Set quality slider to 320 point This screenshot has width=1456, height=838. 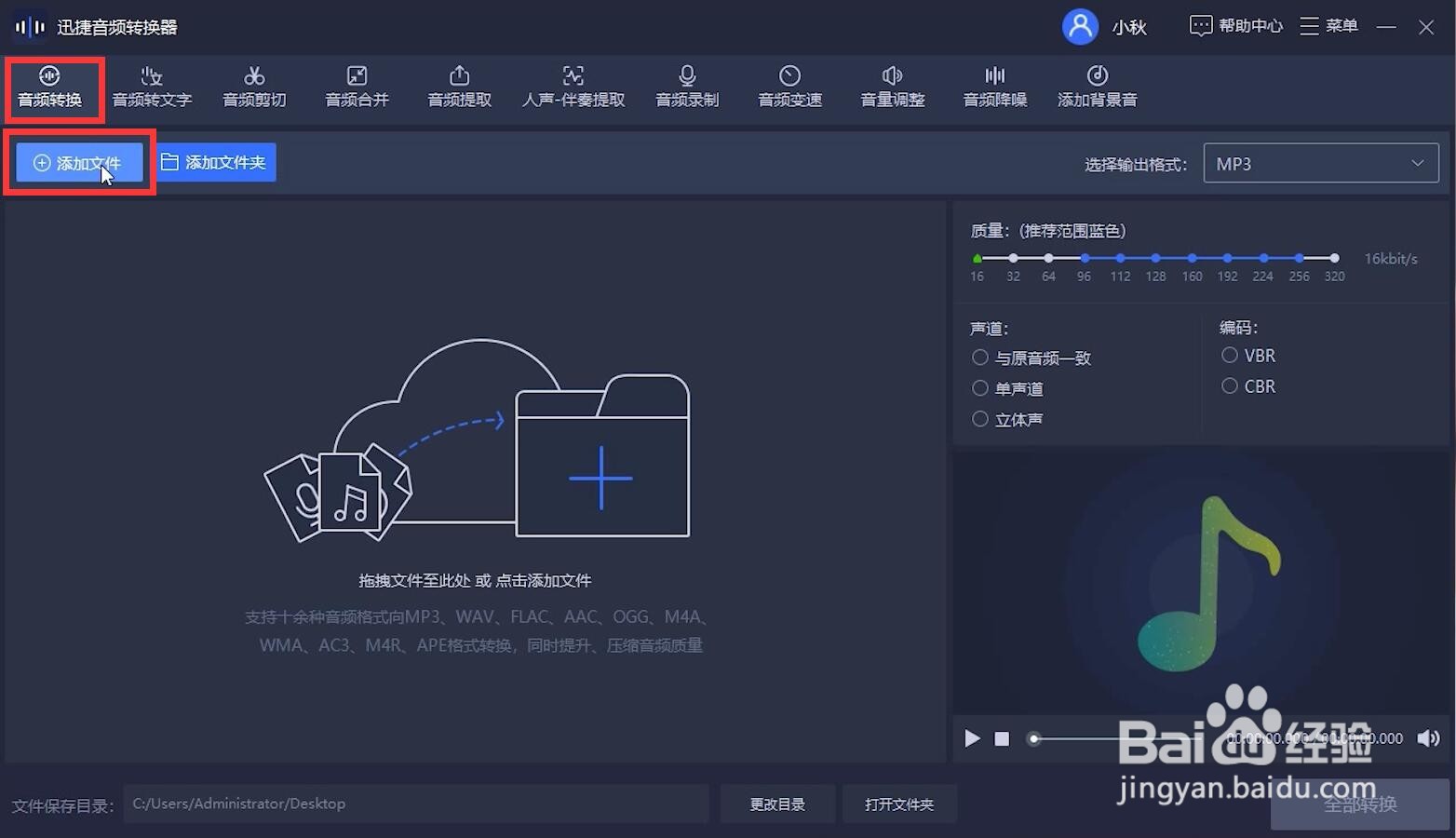(1334, 258)
